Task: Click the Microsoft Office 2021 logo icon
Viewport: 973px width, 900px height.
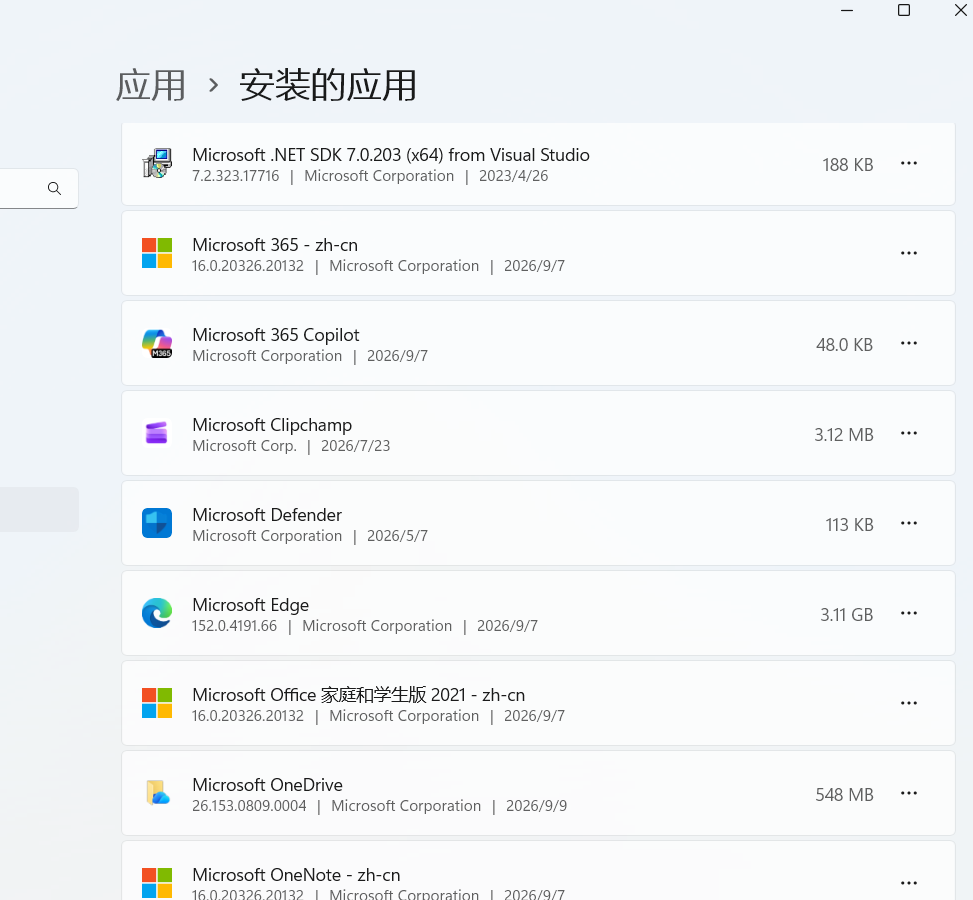Action: pos(157,703)
